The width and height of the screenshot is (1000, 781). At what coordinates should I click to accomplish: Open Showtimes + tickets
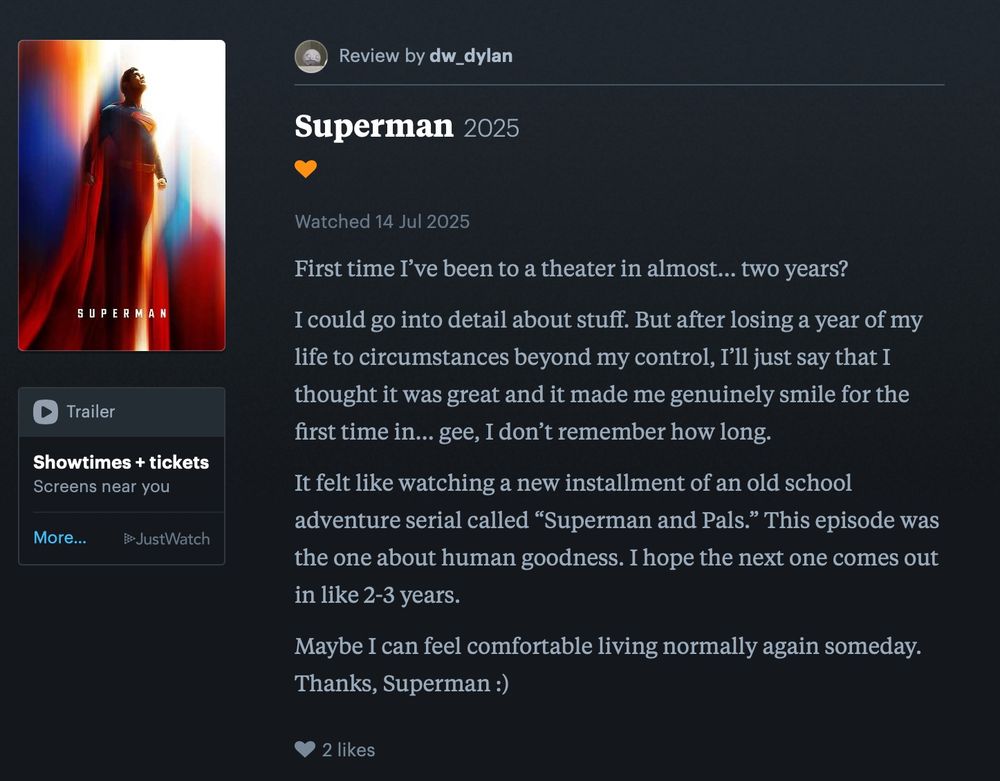coord(121,462)
